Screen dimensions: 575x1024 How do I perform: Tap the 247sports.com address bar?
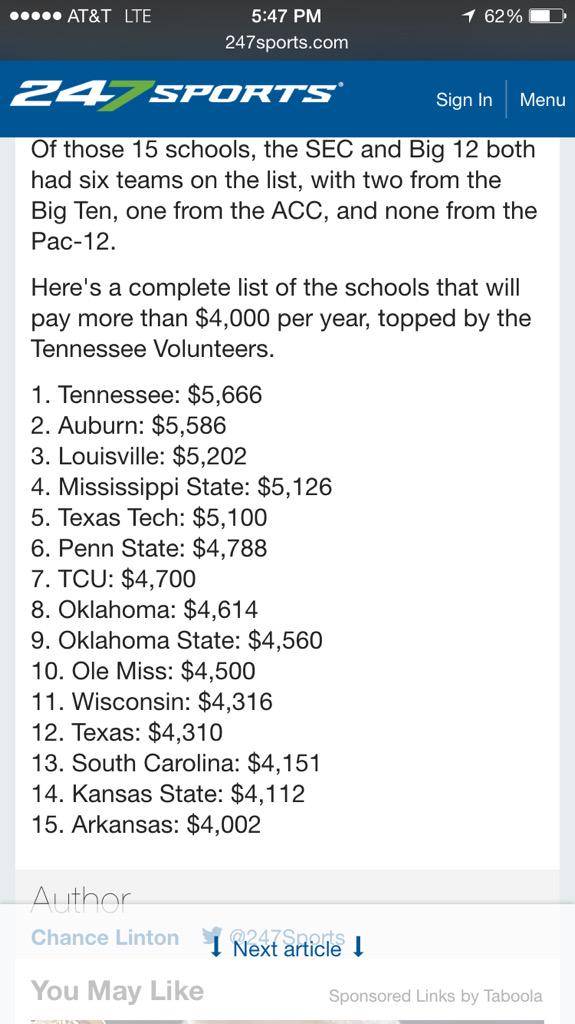[286, 43]
